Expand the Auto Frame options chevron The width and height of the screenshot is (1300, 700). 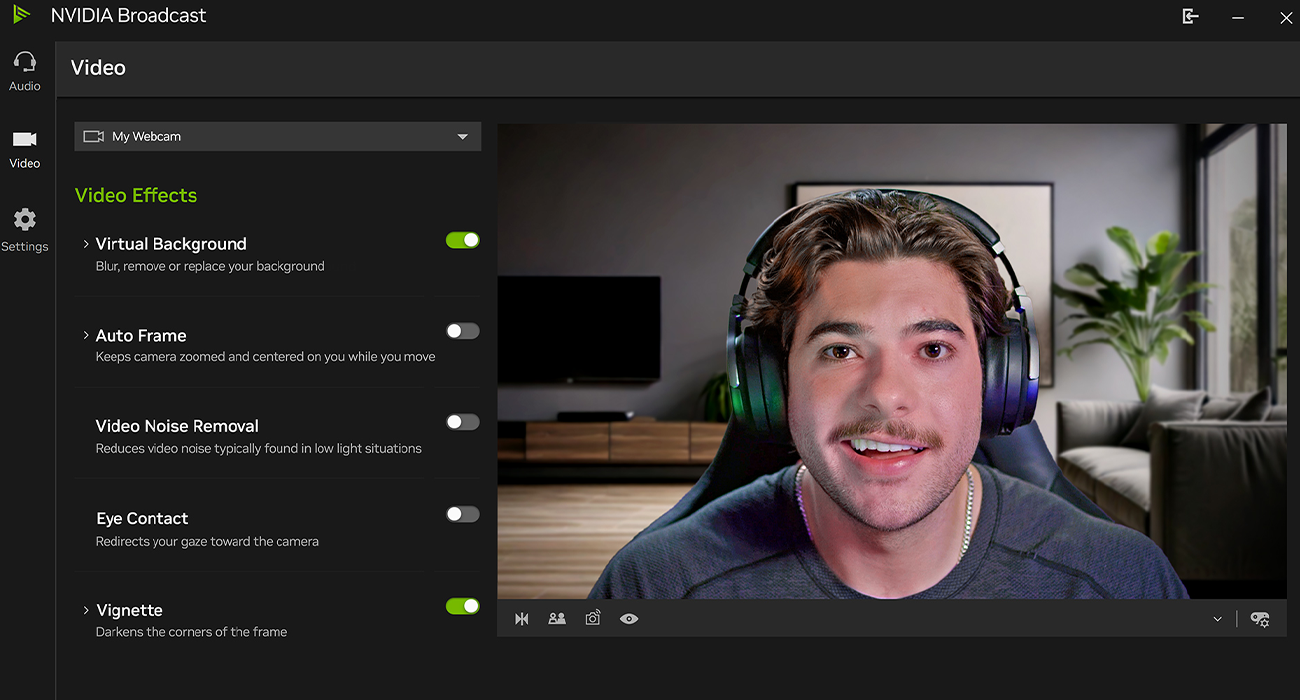[x=86, y=336]
